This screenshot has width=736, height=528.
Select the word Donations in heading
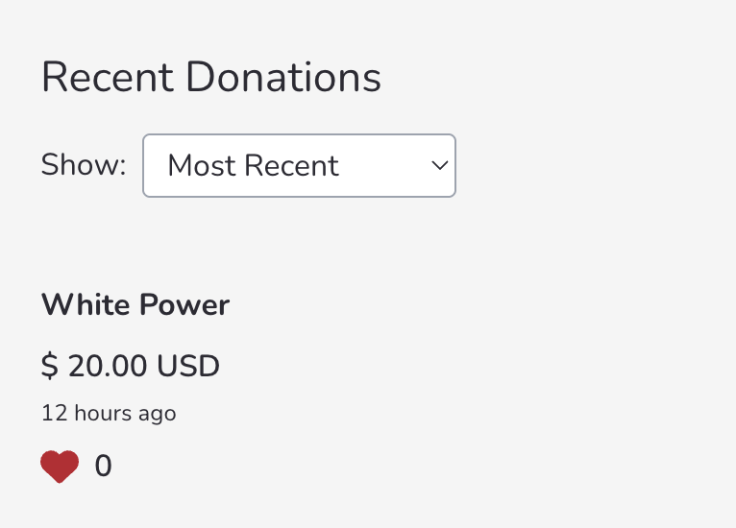pos(284,77)
